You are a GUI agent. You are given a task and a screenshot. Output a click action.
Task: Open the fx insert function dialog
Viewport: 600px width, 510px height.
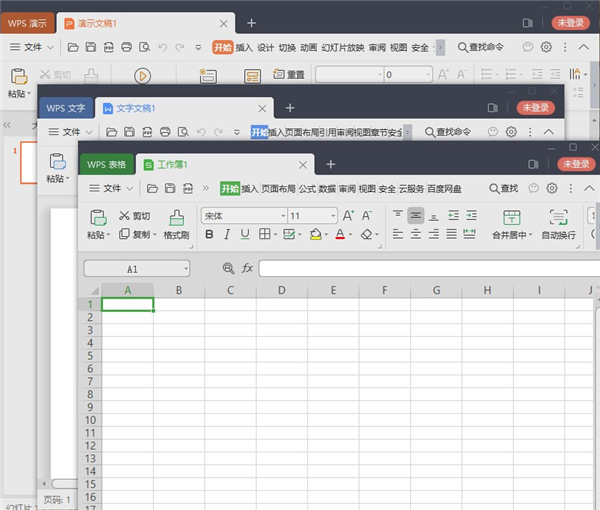coord(247,268)
